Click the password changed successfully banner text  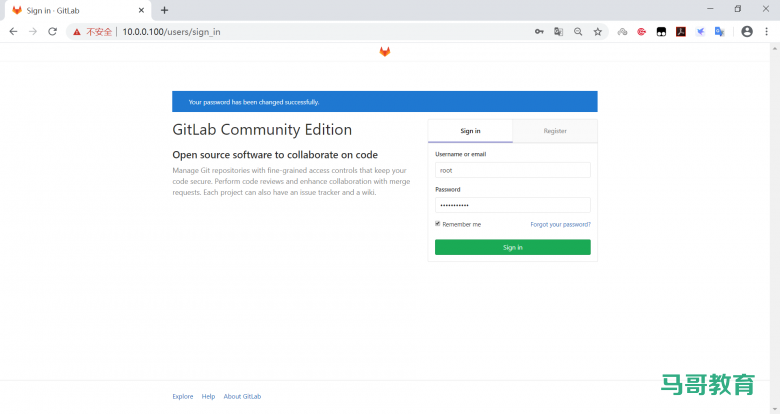pos(254,102)
